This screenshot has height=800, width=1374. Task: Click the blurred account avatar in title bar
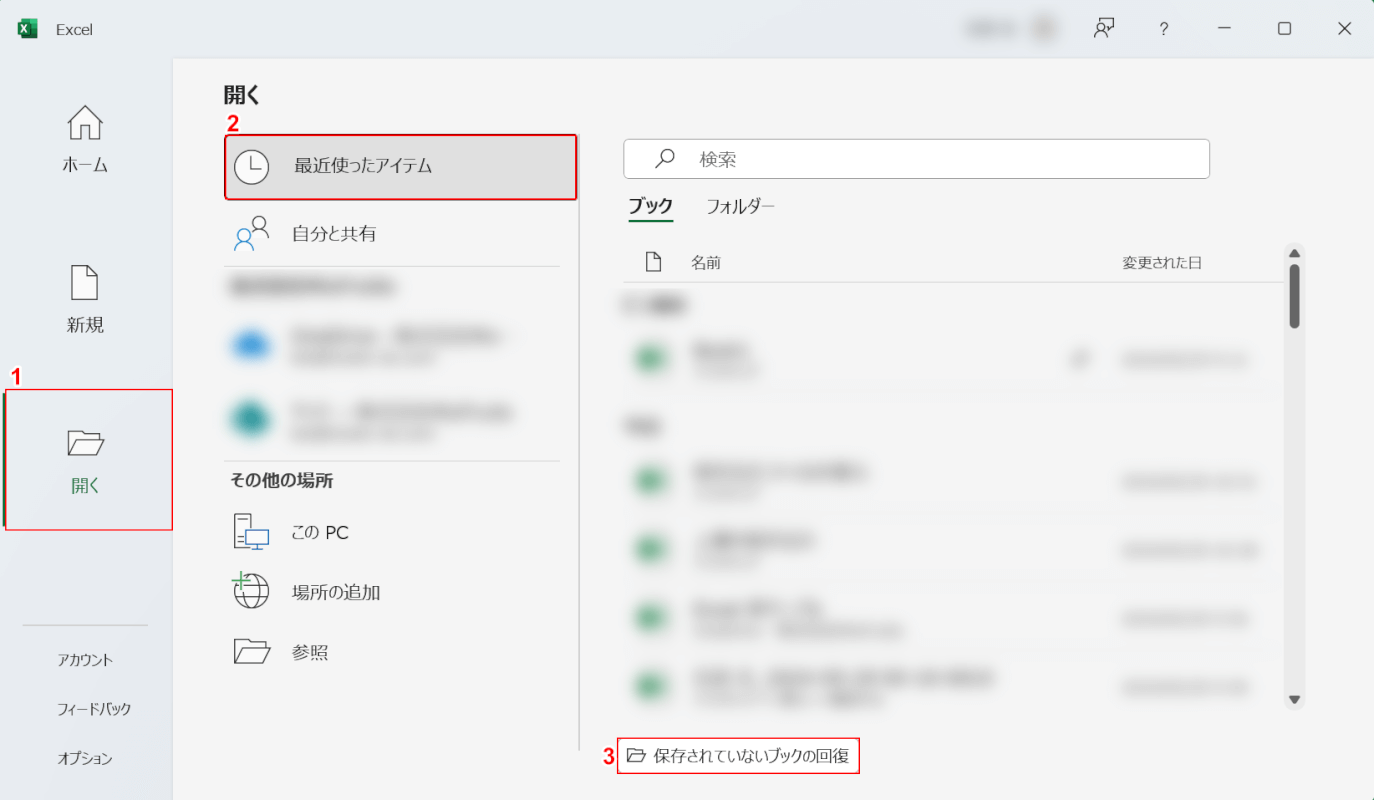click(1044, 29)
